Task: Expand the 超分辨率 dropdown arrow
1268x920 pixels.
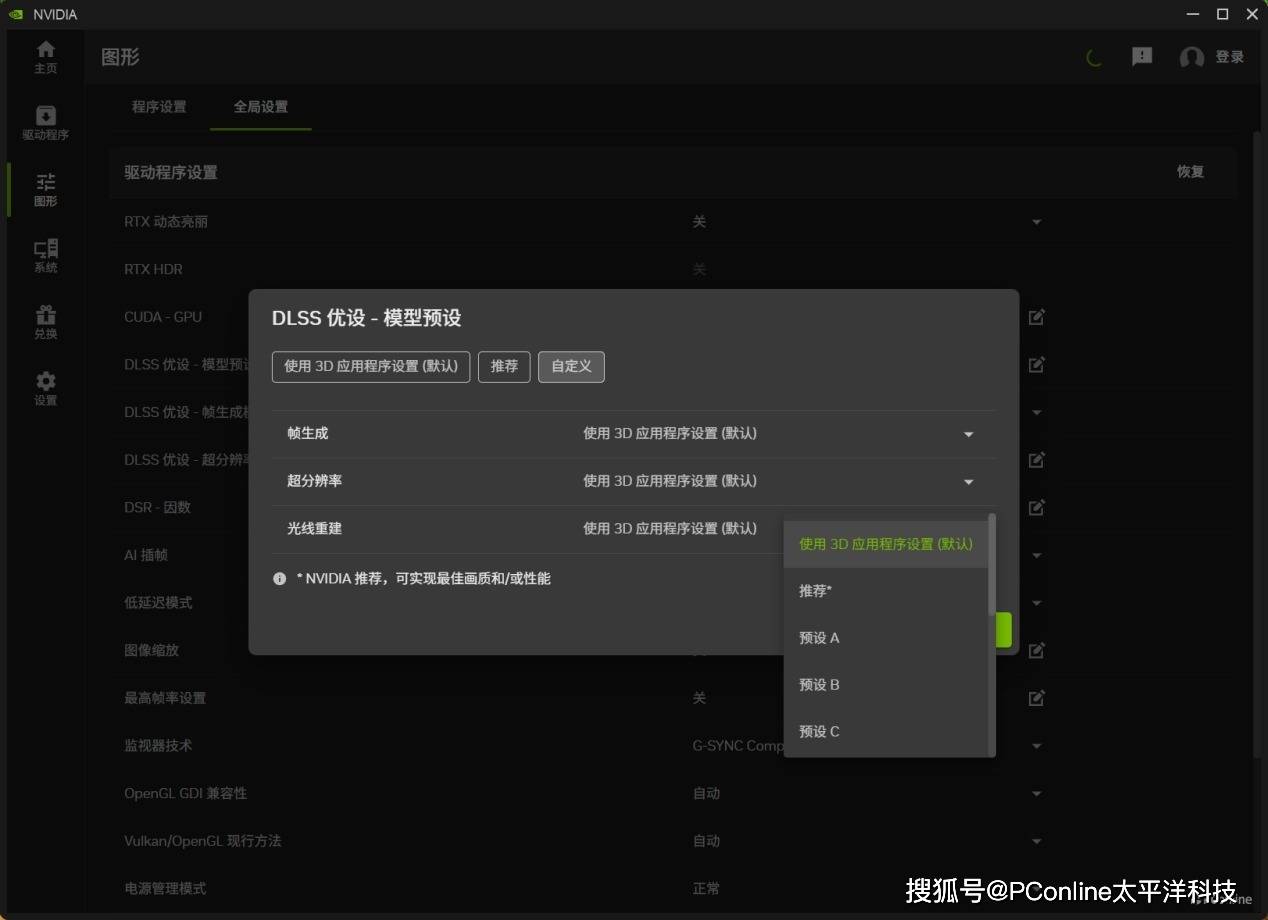Action: click(968, 482)
